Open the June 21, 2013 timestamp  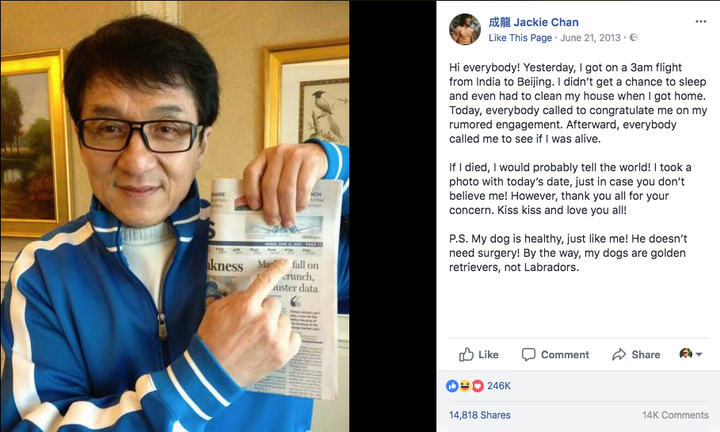590,38
